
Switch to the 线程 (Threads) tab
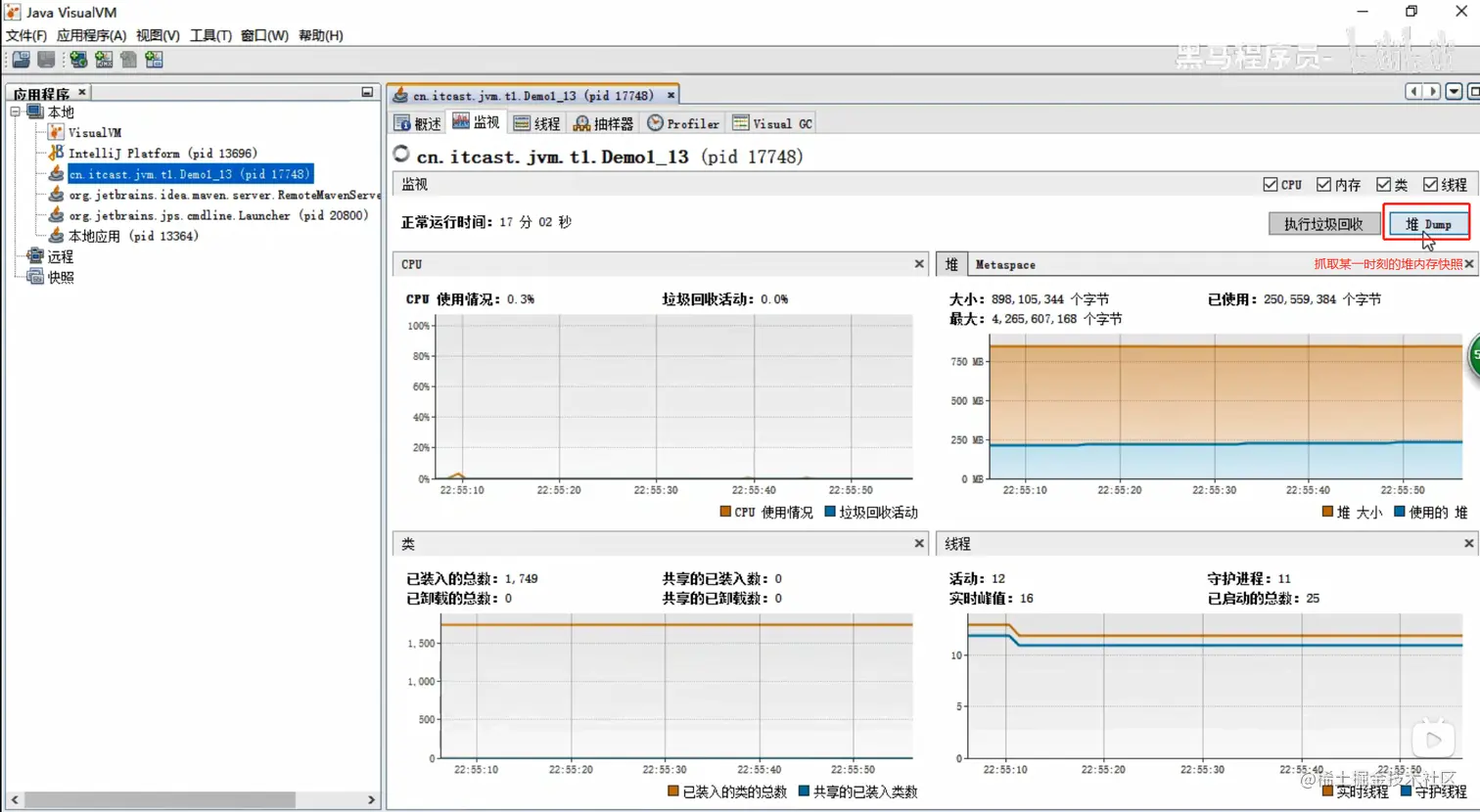tap(537, 123)
